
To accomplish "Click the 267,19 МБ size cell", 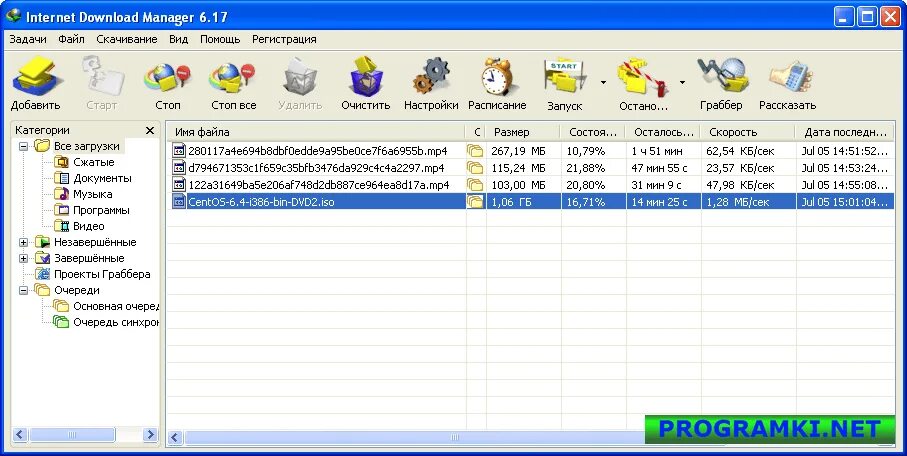I will (x=518, y=151).
